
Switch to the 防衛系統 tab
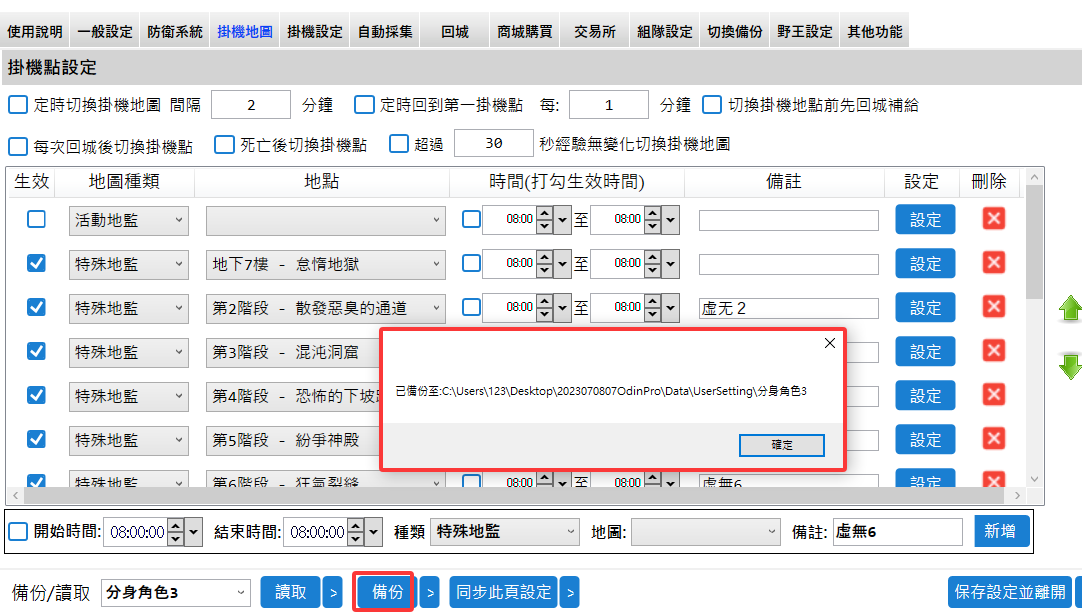tap(174, 31)
